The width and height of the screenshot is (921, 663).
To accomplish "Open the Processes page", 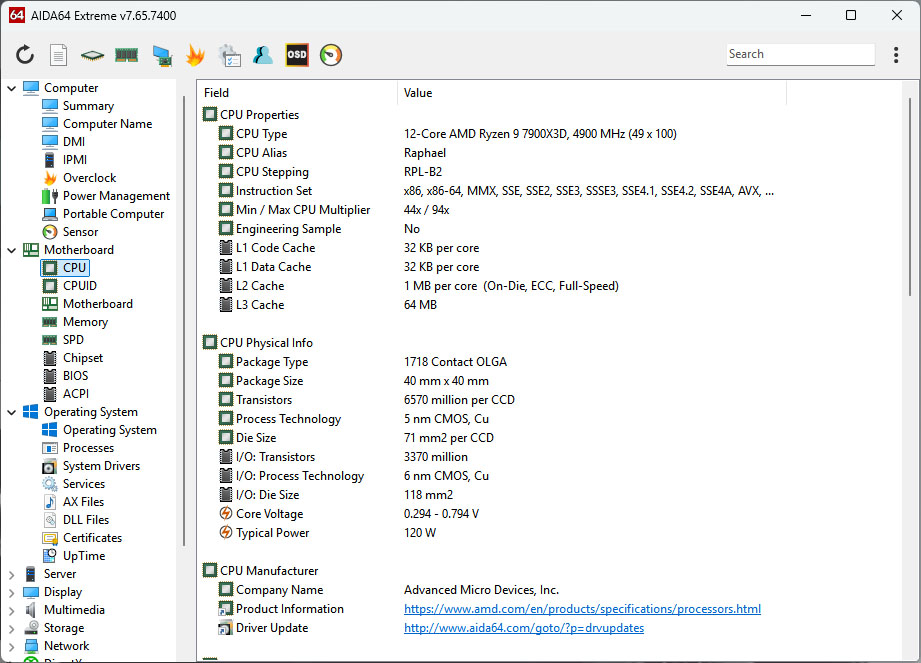I will point(88,448).
